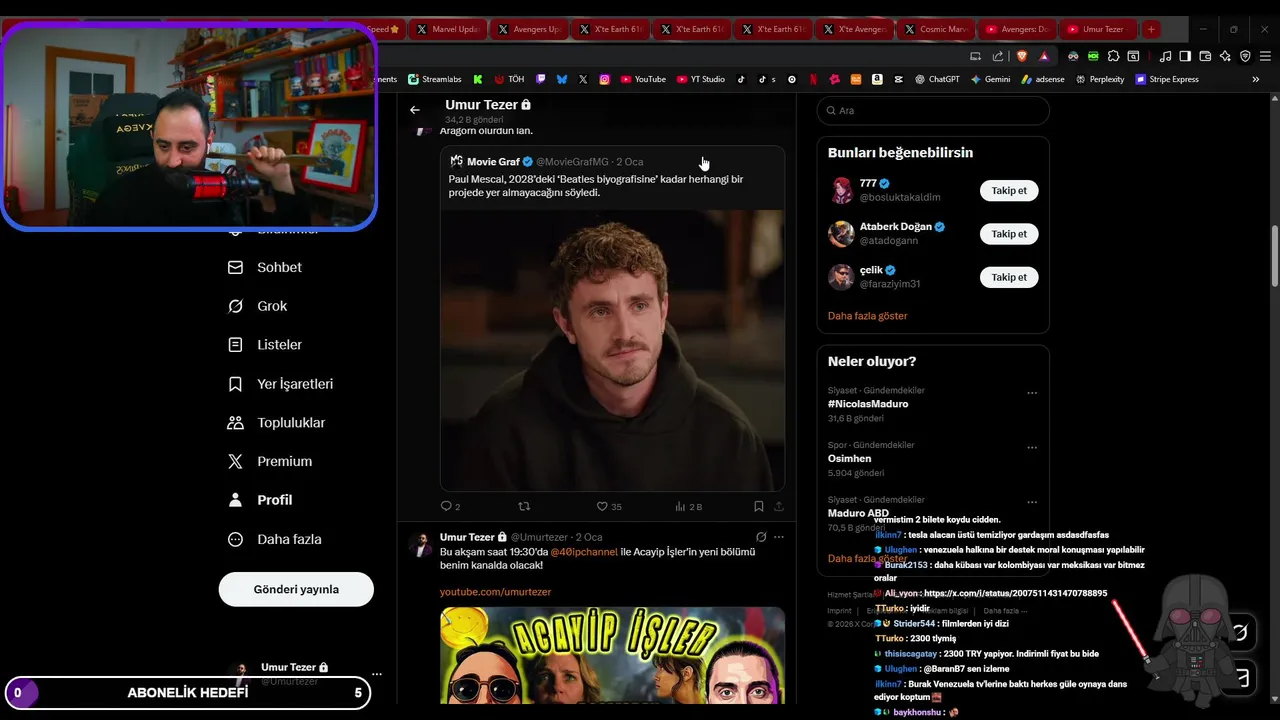The height and width of the screenshot is (720, 1280).
Task: Open the quoted Movie Graf account name
Action: tap(493, 162)
